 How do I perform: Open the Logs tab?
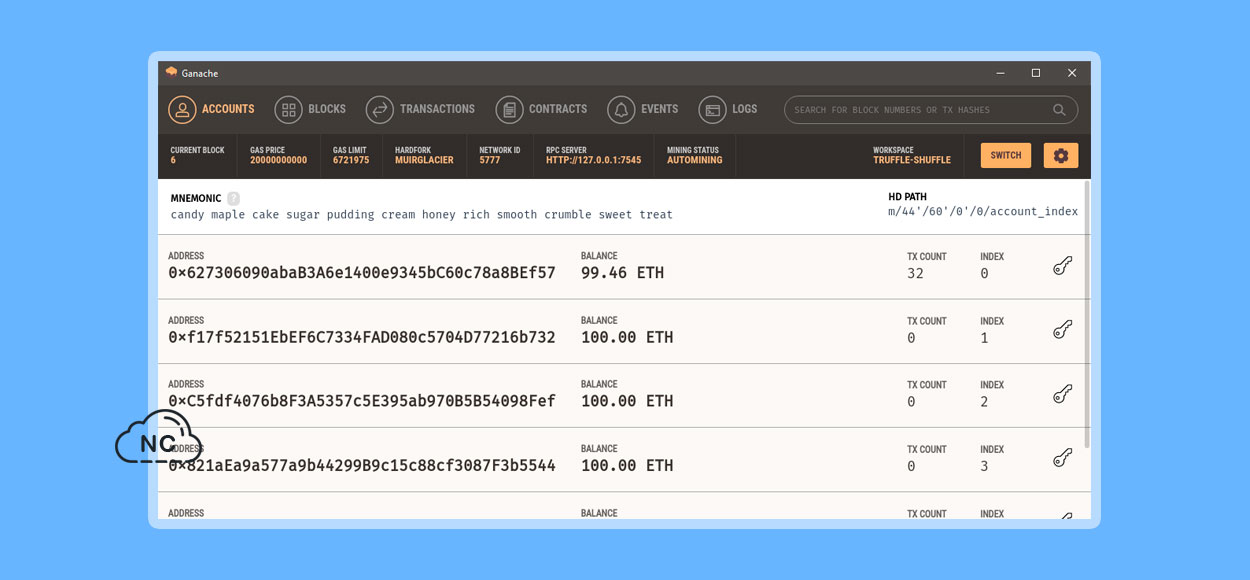(x=727, y=109)
